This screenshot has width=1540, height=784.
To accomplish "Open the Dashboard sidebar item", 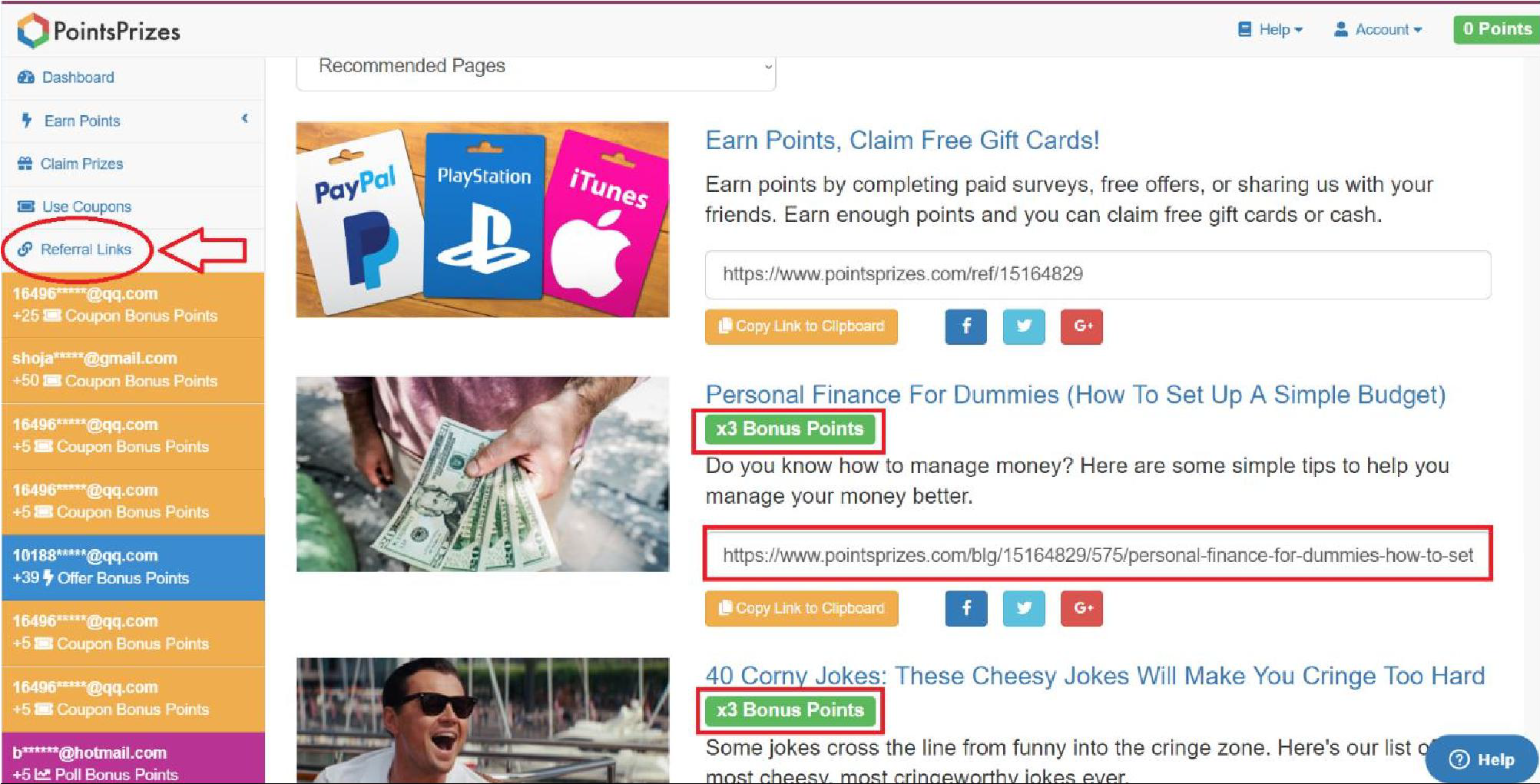I will click(x=133, y=78).
